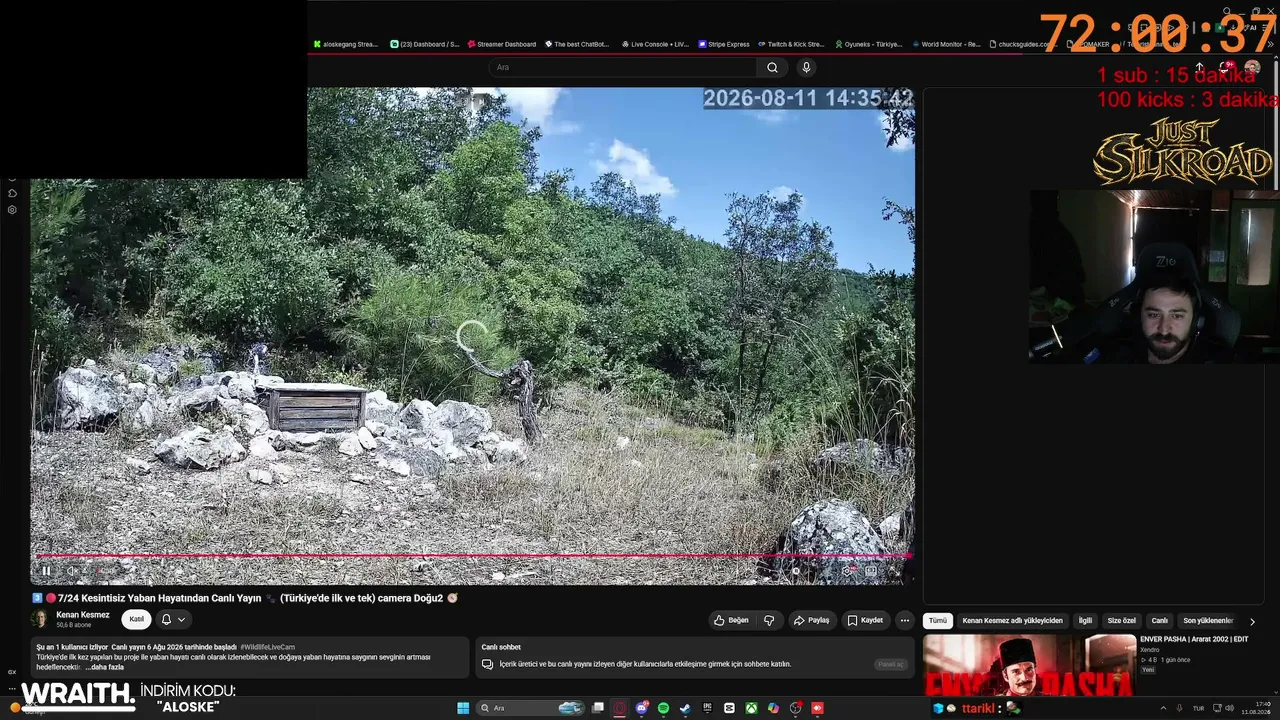Dislike the video with thumbs-down
Viewport: 1280px width, 720px height.
pyautogui.click(x=769, y=620)
